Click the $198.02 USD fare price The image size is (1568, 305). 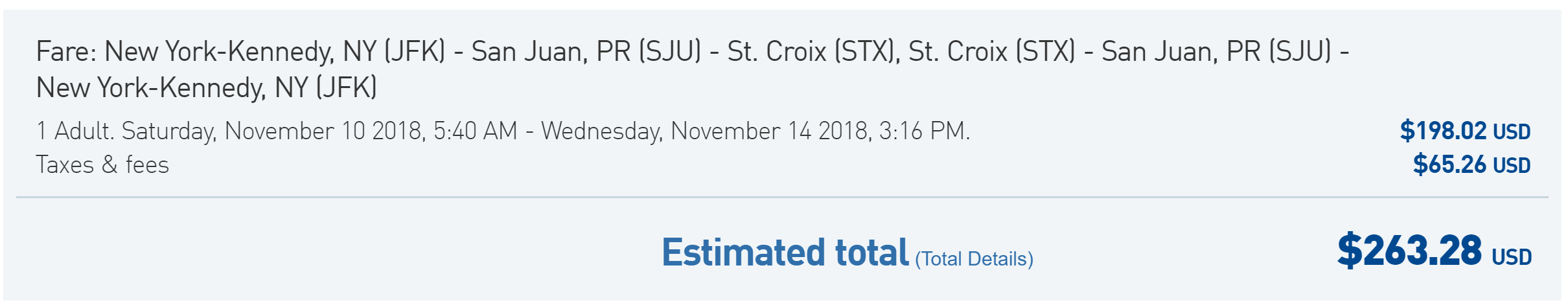point(1465,131)
